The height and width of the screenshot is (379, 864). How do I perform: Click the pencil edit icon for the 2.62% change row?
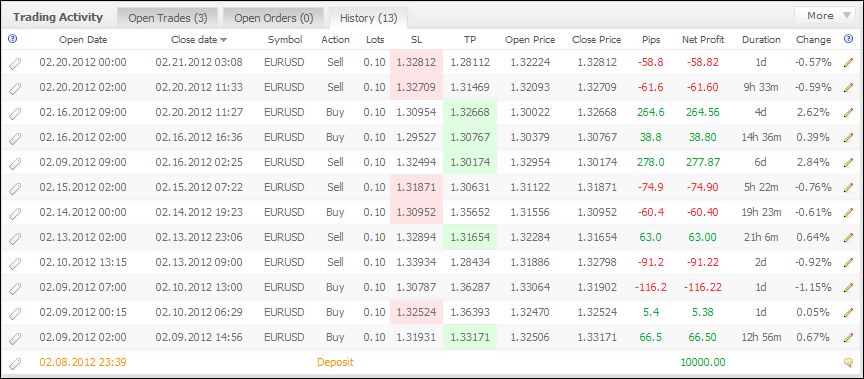[848, 112]
